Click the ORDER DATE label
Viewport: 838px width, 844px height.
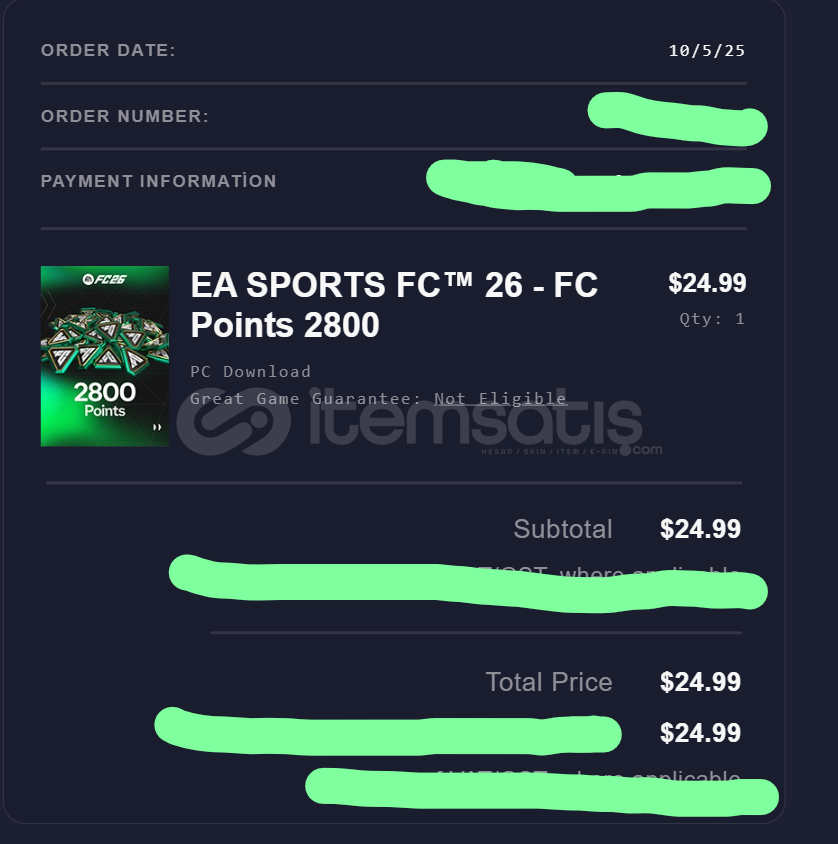(x=108, y=51)
